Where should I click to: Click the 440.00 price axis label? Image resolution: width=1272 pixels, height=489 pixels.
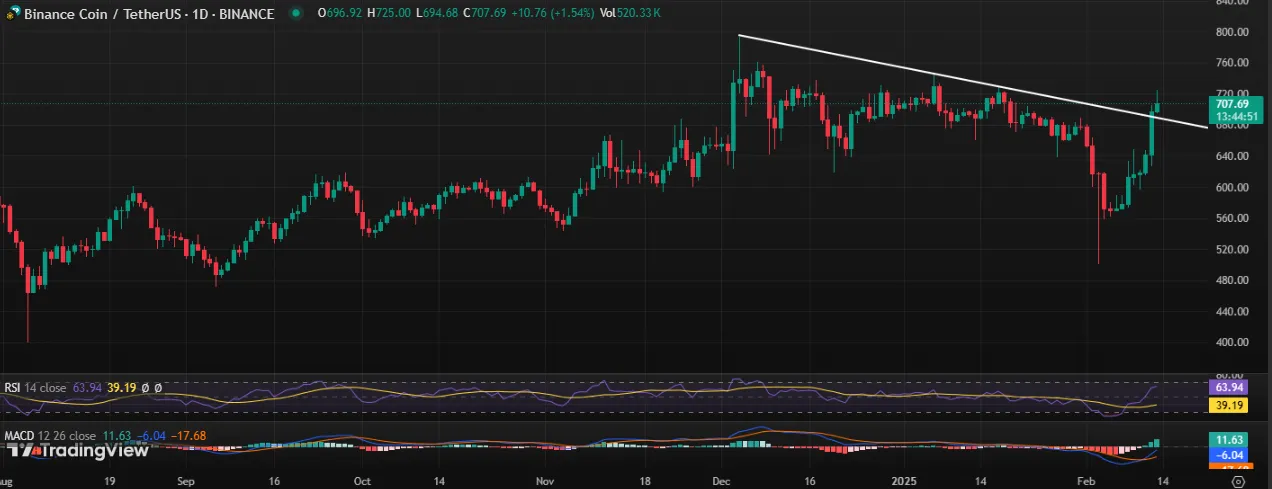coord(1231,311)
